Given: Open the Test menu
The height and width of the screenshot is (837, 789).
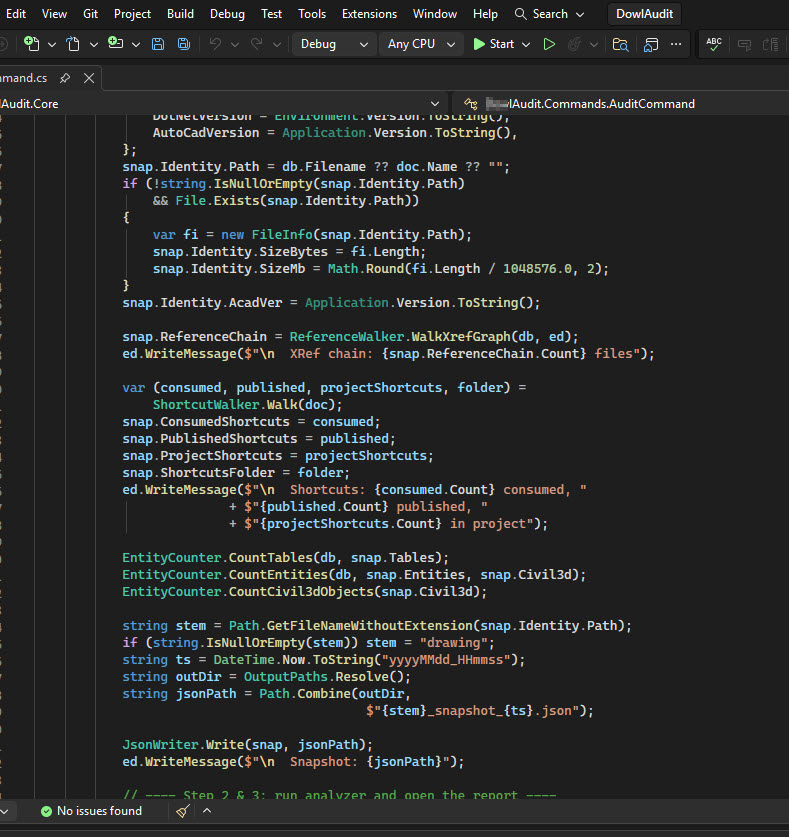Looking at the screenshot, I should pos(271,14).
